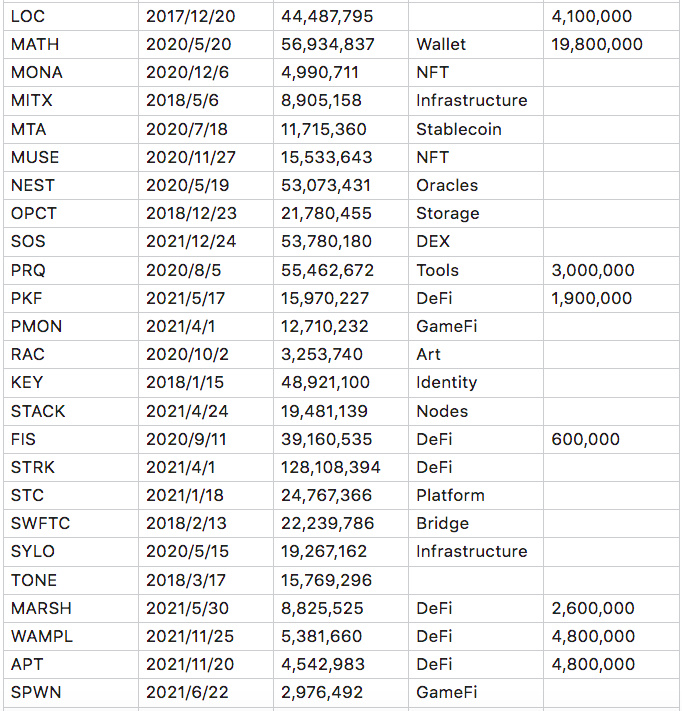Click the SWFTC Bridge category cell
Viewport: 682px width, 711px height.
[x=476, y=524]
